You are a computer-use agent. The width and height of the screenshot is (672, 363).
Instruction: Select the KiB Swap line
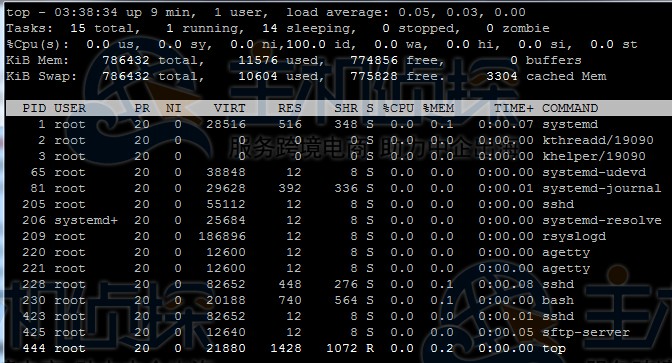coord(306,76)
